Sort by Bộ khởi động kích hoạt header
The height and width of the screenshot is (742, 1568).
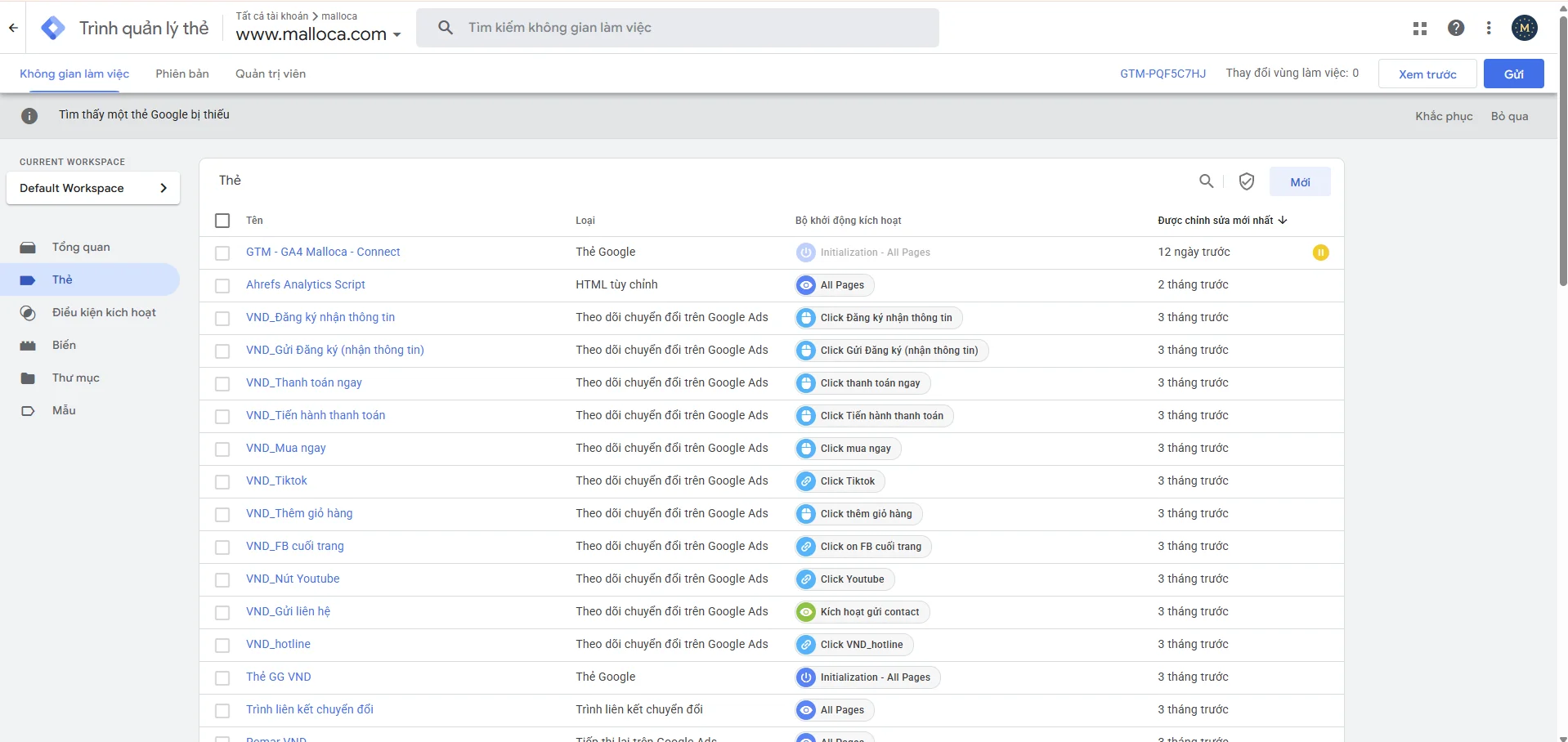(x=848, y=221)
